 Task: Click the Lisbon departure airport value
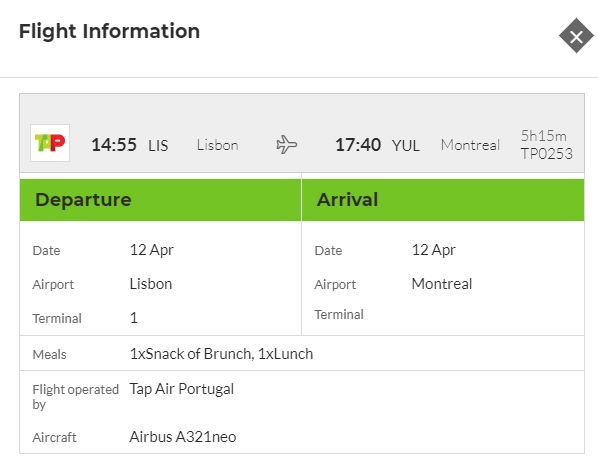click(151, 284)
